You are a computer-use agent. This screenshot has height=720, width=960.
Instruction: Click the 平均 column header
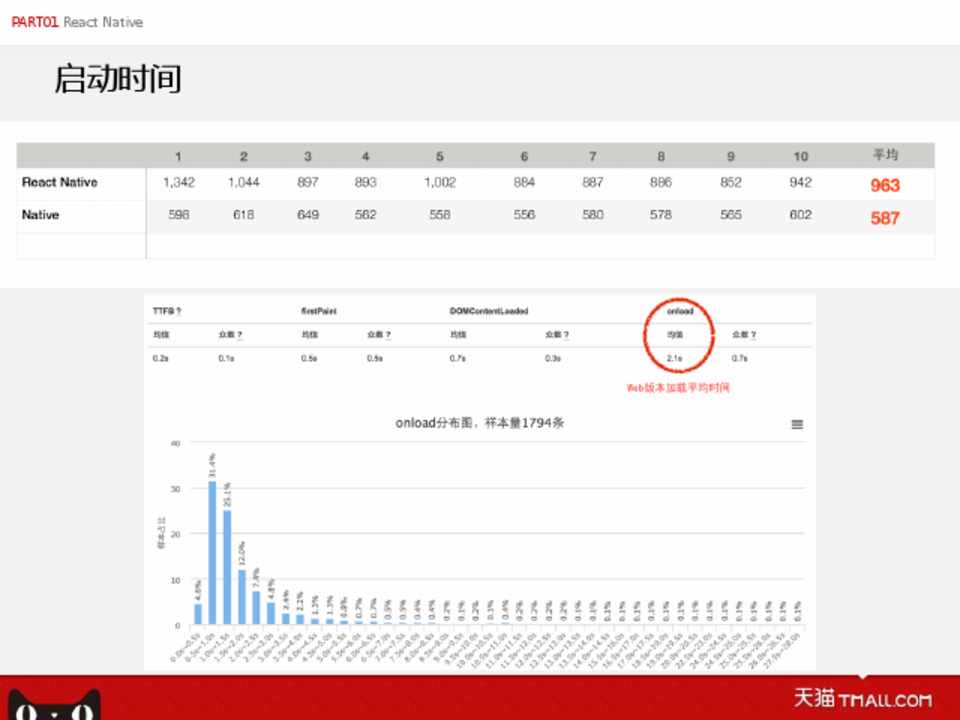885,155
